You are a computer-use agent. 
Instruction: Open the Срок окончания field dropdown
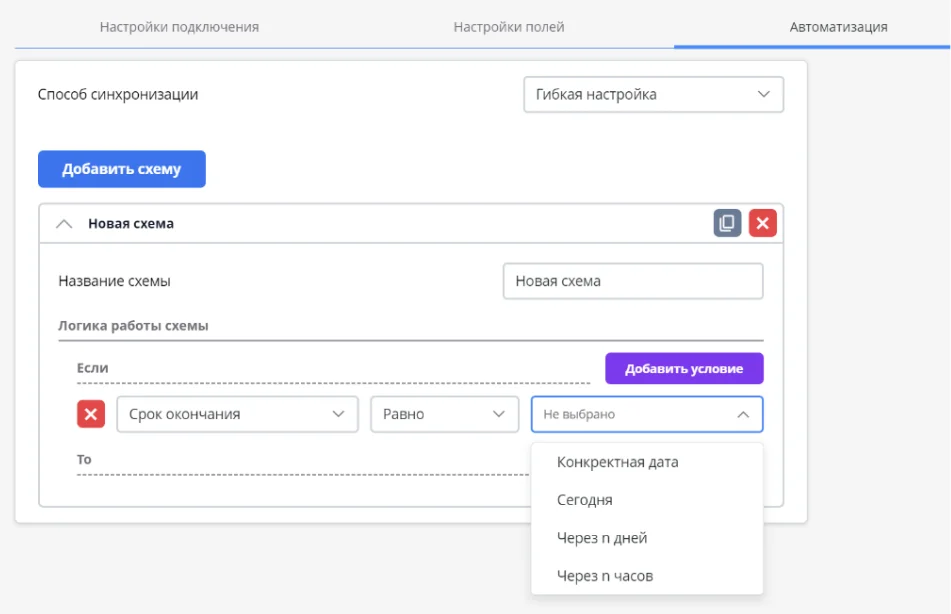coord(237,414)
